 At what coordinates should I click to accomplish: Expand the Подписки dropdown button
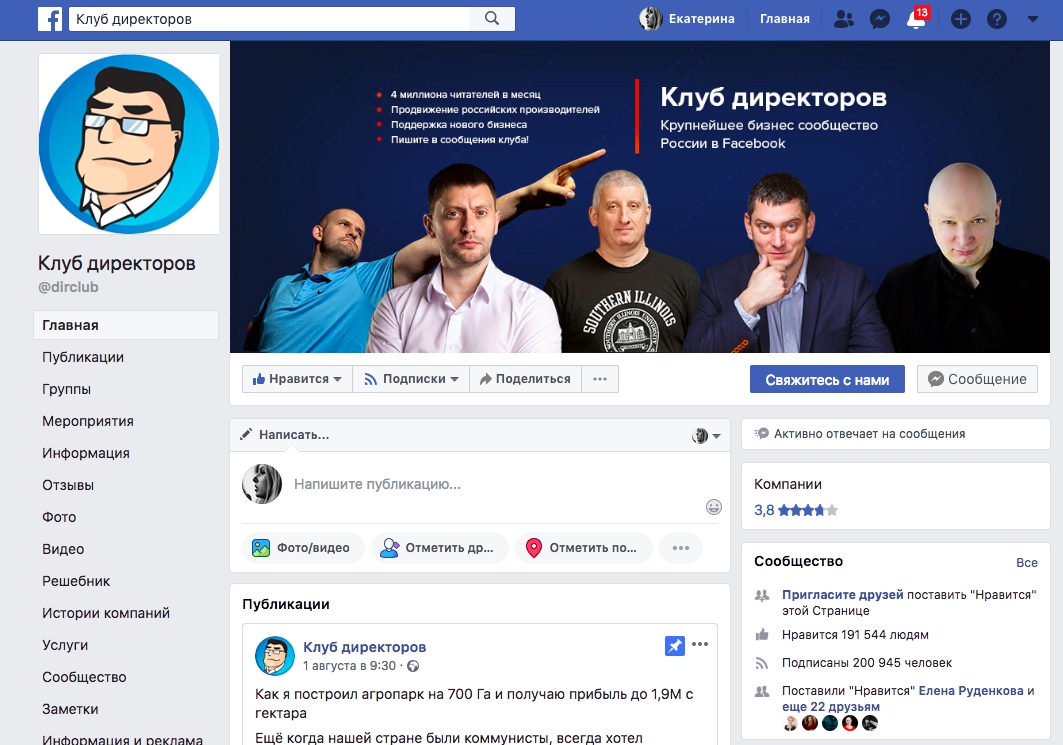coord(411,379)
